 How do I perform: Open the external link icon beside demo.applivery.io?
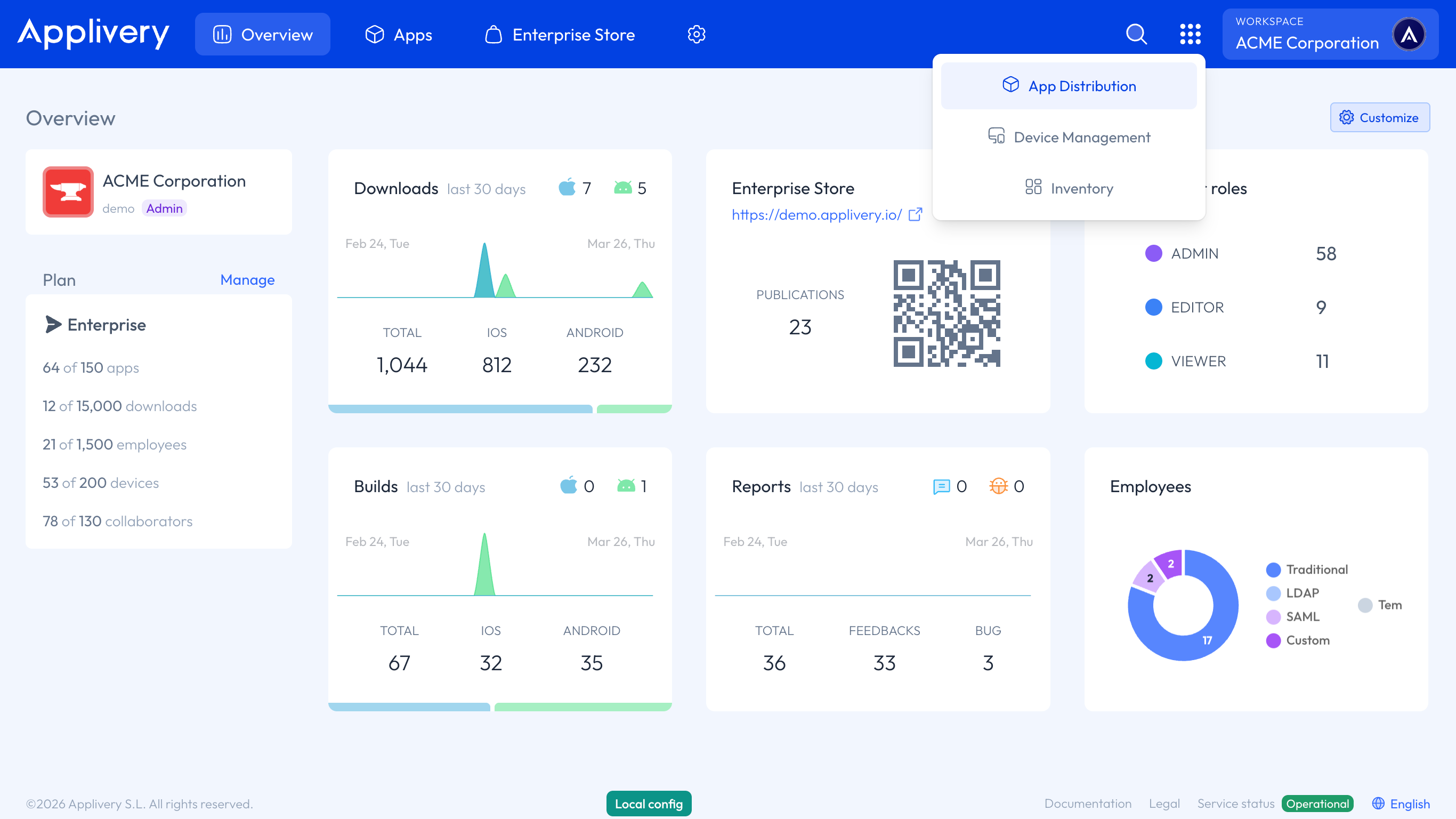point(916,214)
